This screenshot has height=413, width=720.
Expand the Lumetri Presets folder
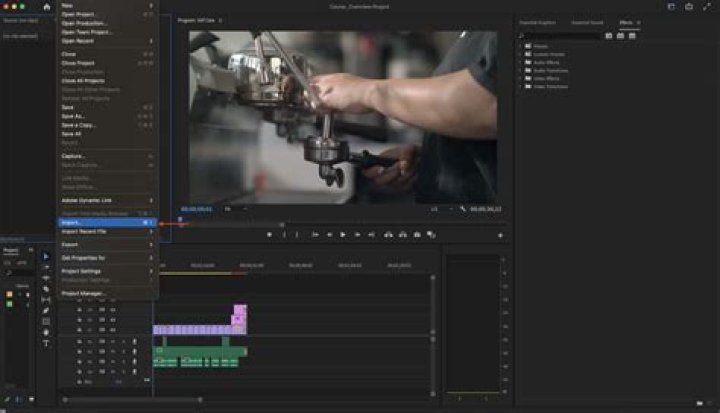(x=520, y=54)
